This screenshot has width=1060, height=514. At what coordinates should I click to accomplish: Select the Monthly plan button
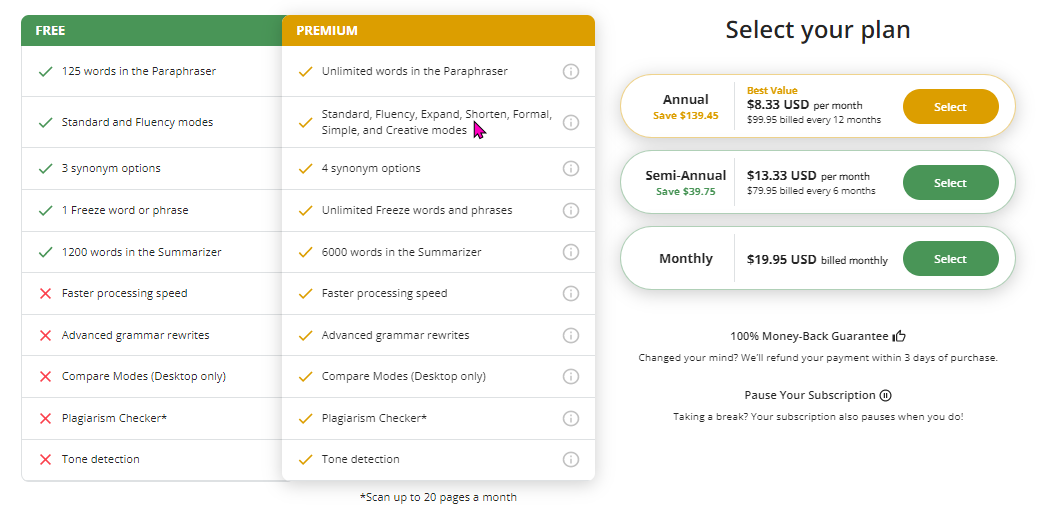click(950, 259)
